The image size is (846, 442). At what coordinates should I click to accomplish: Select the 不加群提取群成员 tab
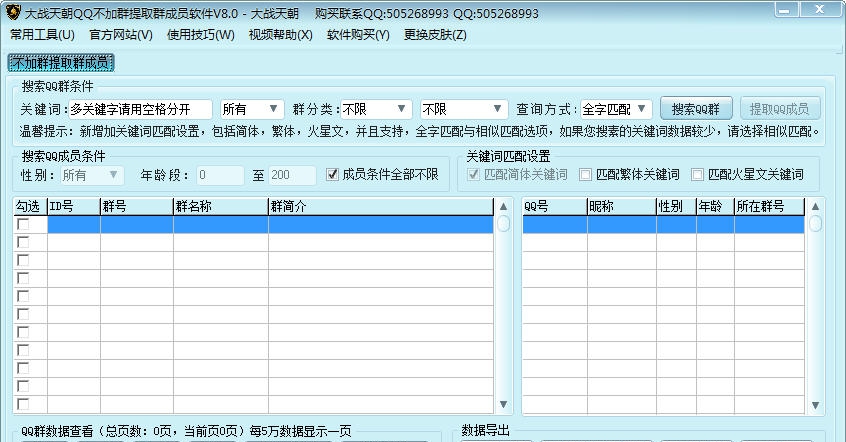pos(61,63)
